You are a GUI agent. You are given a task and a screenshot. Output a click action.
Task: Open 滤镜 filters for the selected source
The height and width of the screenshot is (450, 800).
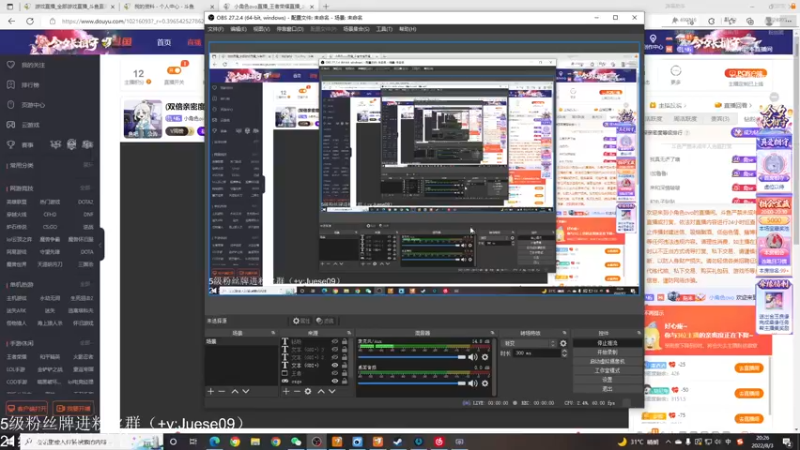324,321
